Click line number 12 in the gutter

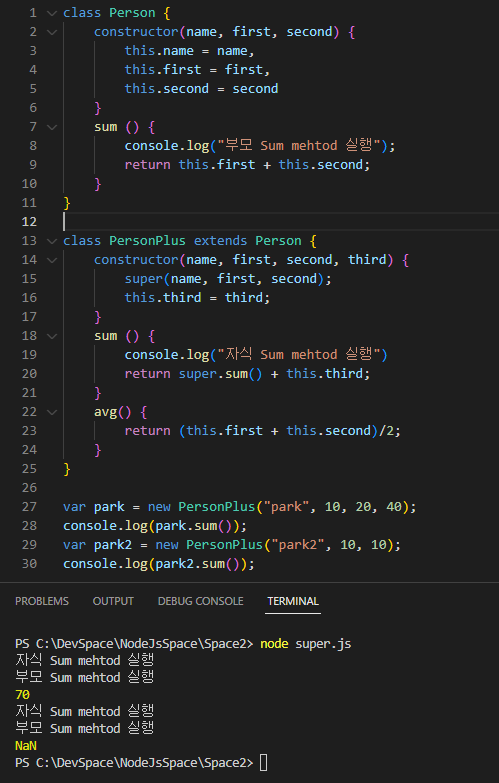coord(29,222)
